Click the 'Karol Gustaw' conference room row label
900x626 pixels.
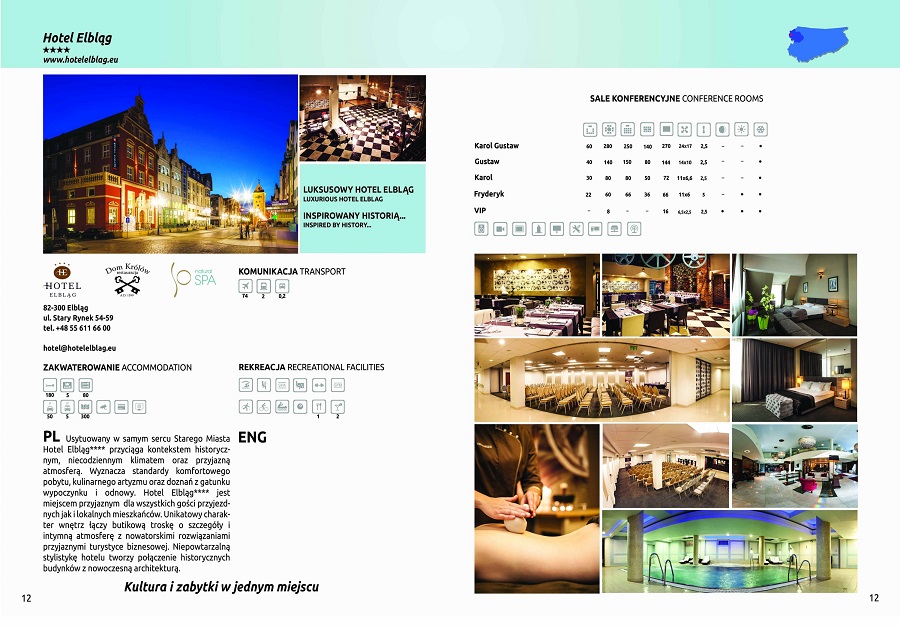click(x=496, y=146)
